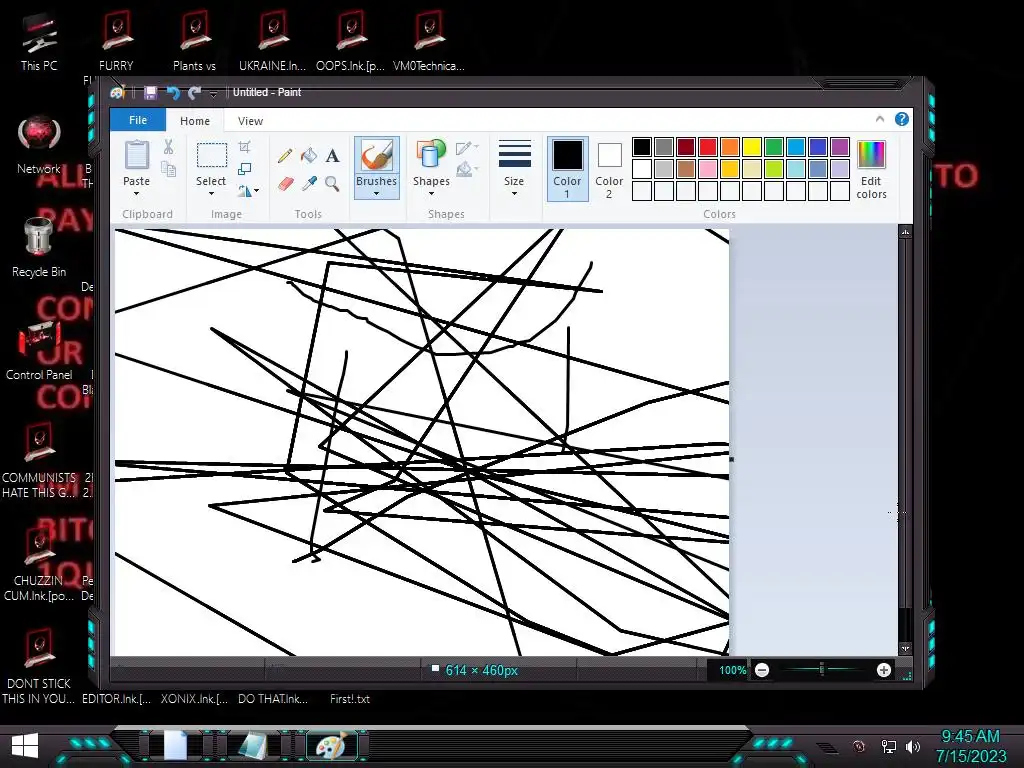The height and width of the screenshot is (768, 1024).
Task: Open Customize Quick Access Toolbar dropdown
Action: (x=213, y=93)
